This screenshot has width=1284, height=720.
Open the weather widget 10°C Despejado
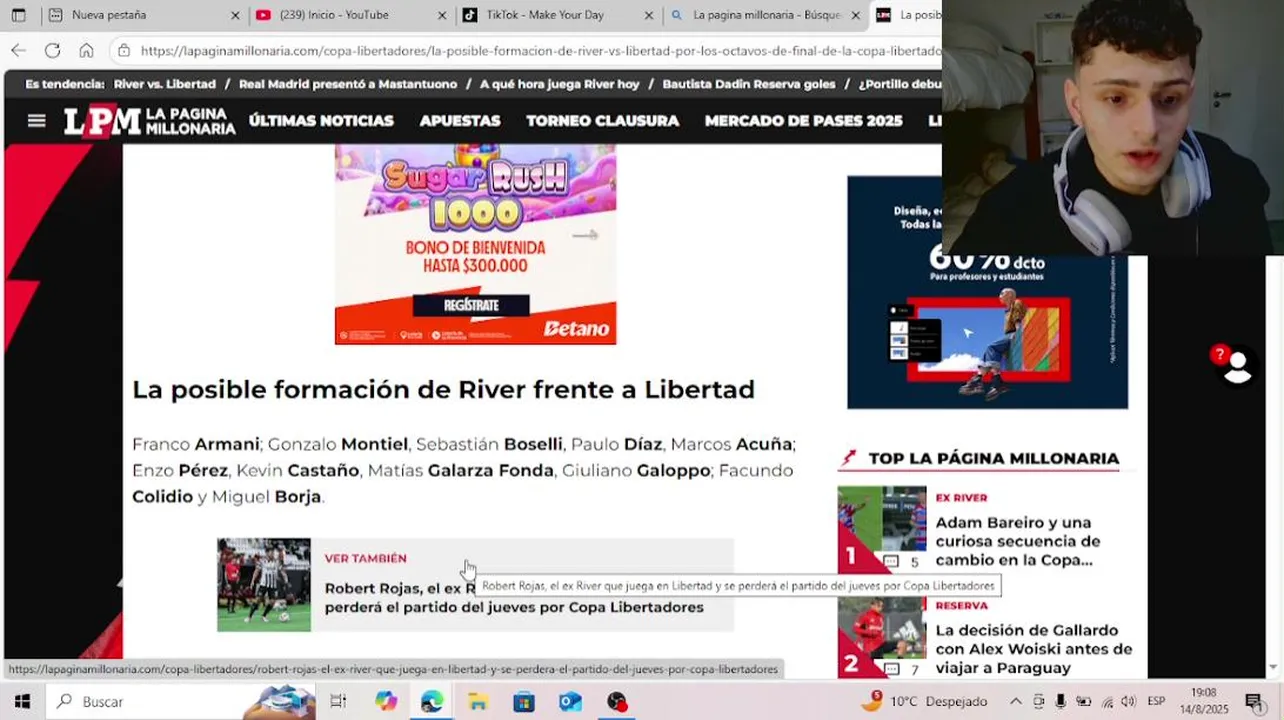pyautogui.click(x=924, y=702)
